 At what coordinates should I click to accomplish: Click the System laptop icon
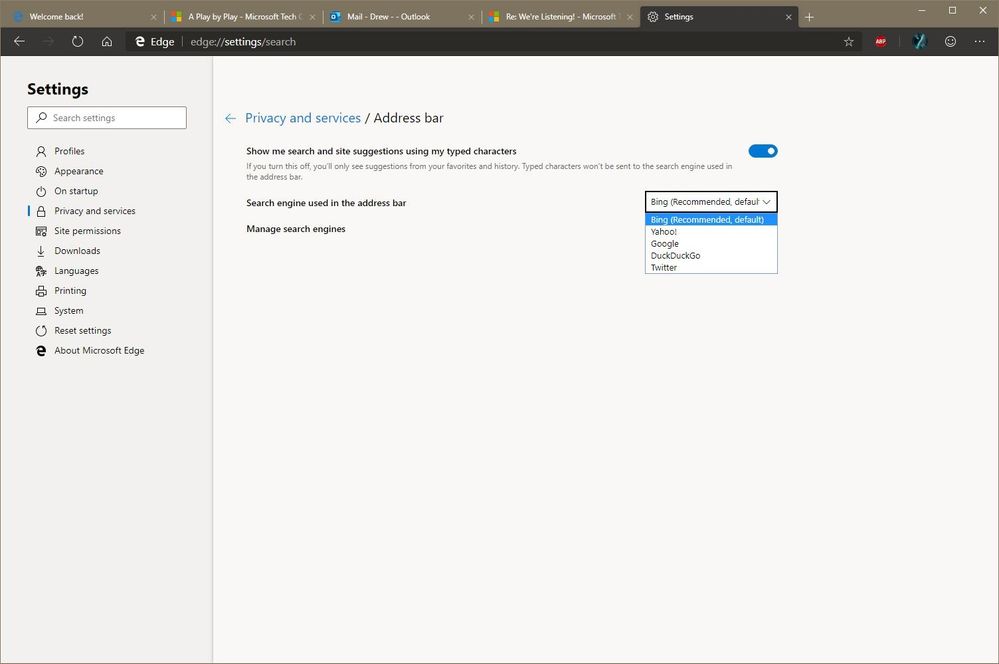pos(41,311)
